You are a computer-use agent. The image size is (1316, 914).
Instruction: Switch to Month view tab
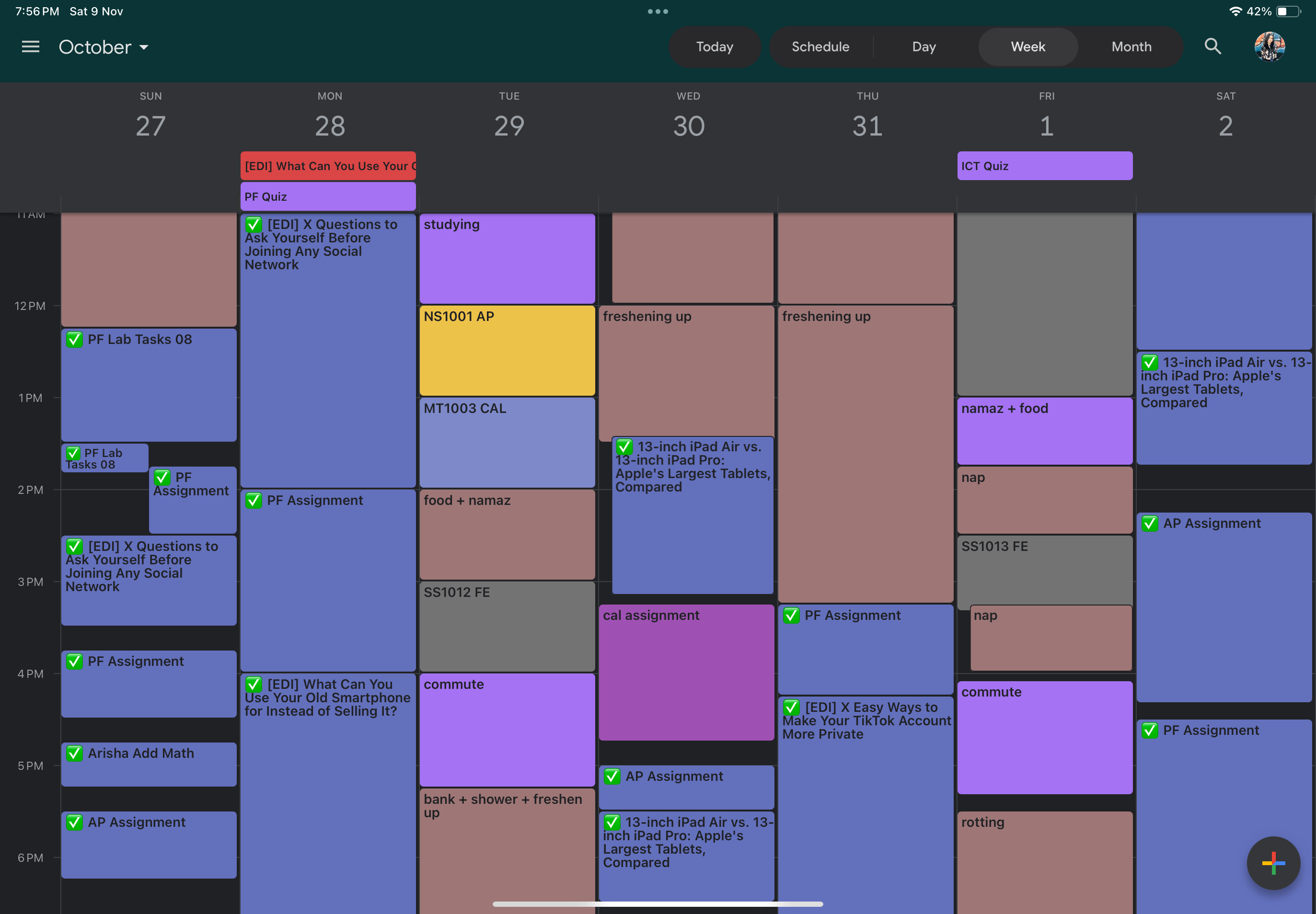point(1130,47)
